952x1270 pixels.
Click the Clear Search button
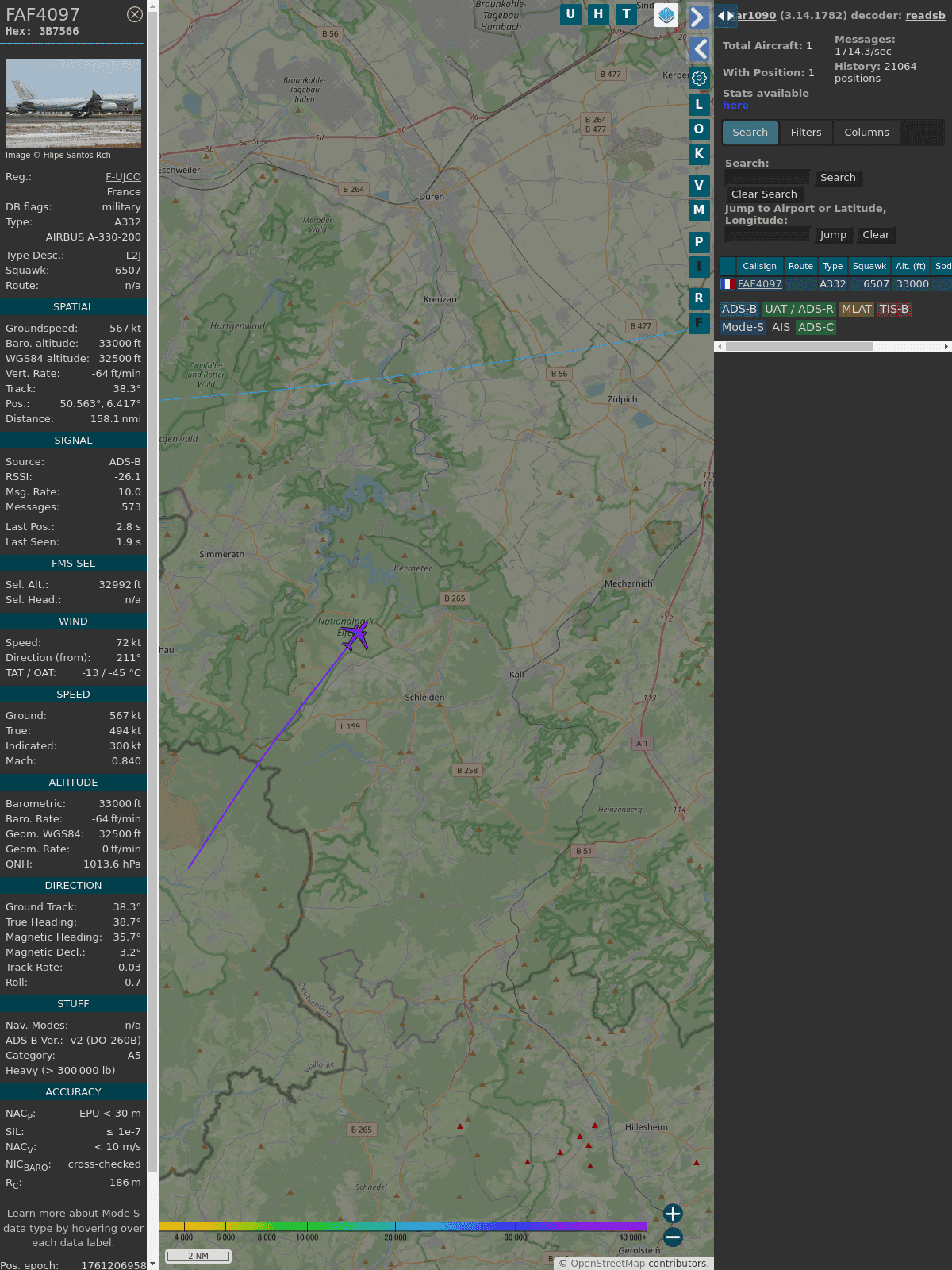pos(764,194)
